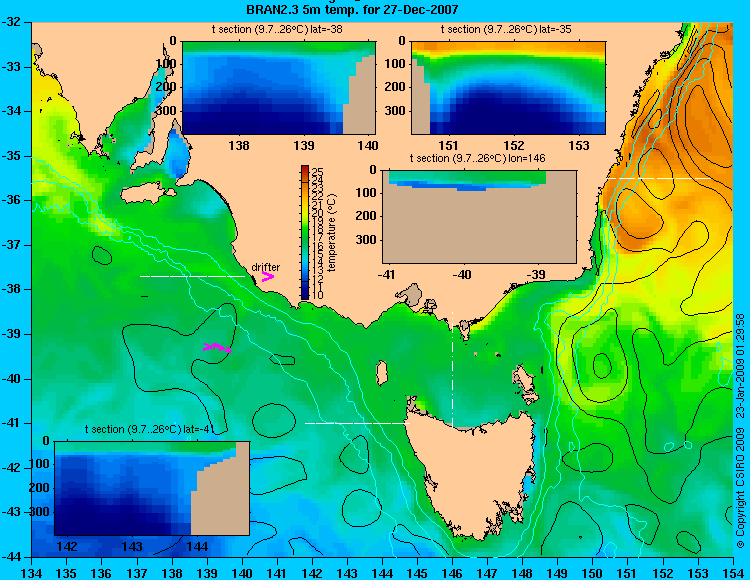Click the magenta drifter arrow beside 'drifter' label
This screenshot has height=580, width=750.
[x=268, y=276]
